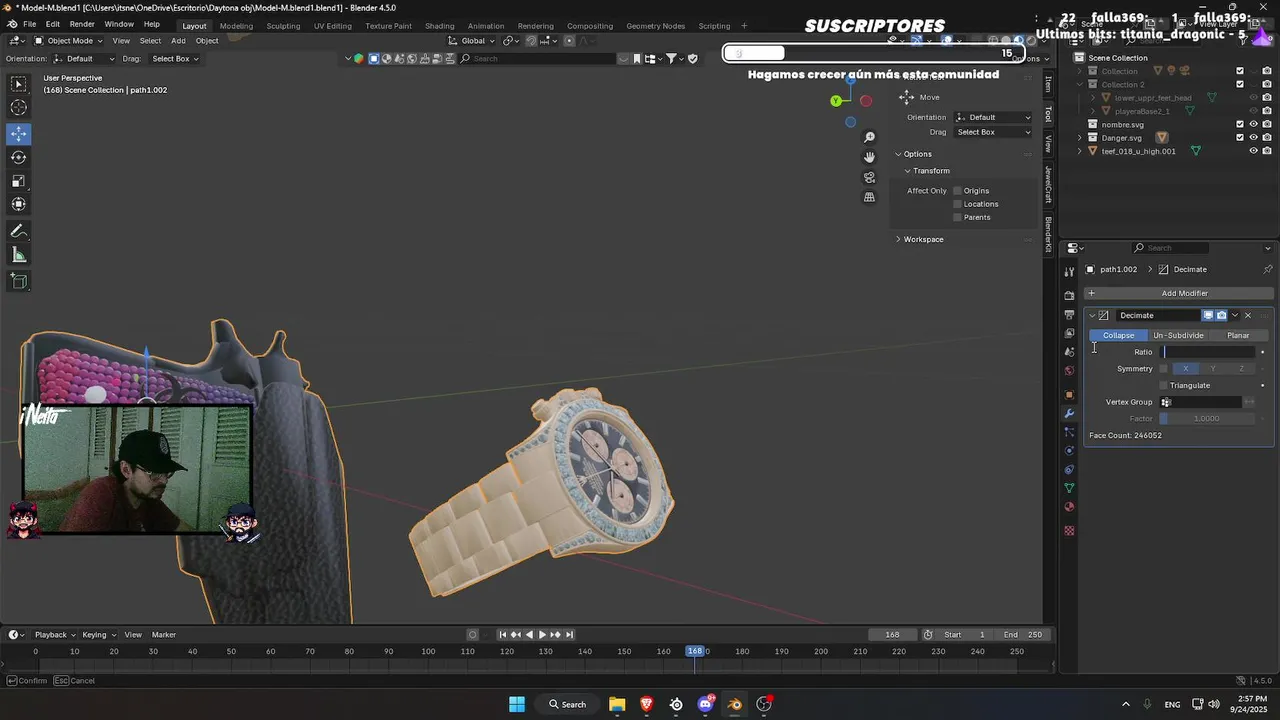Viewport: 1280px width, 720px height.
Task: Open the Decimate modifier extras dropdown arrow
Action: [x=1234, y=315]
